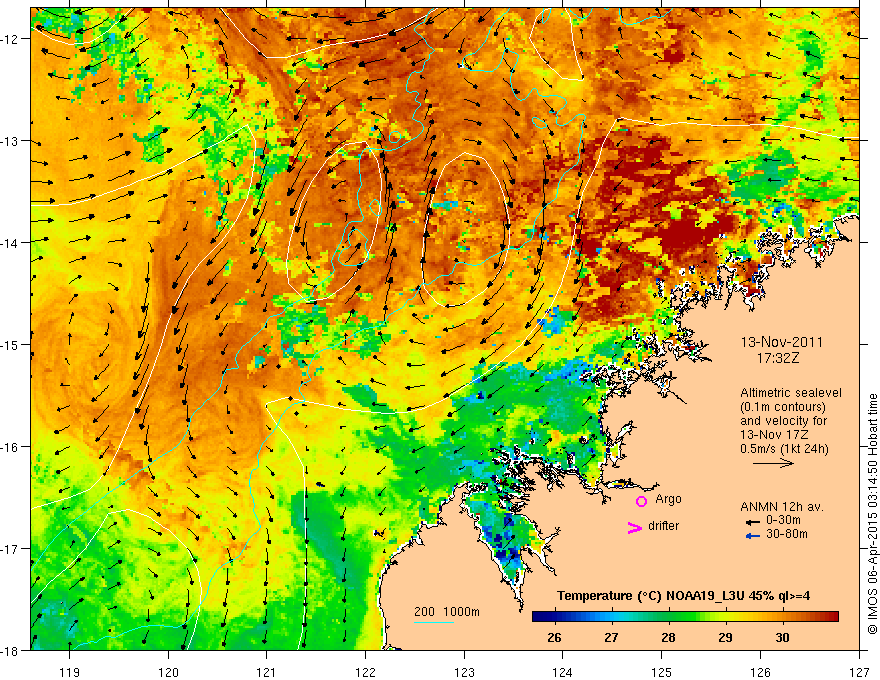Click the 28 value on temperature scale
This screenshot has width=880, height=680.
click(668, 637)
